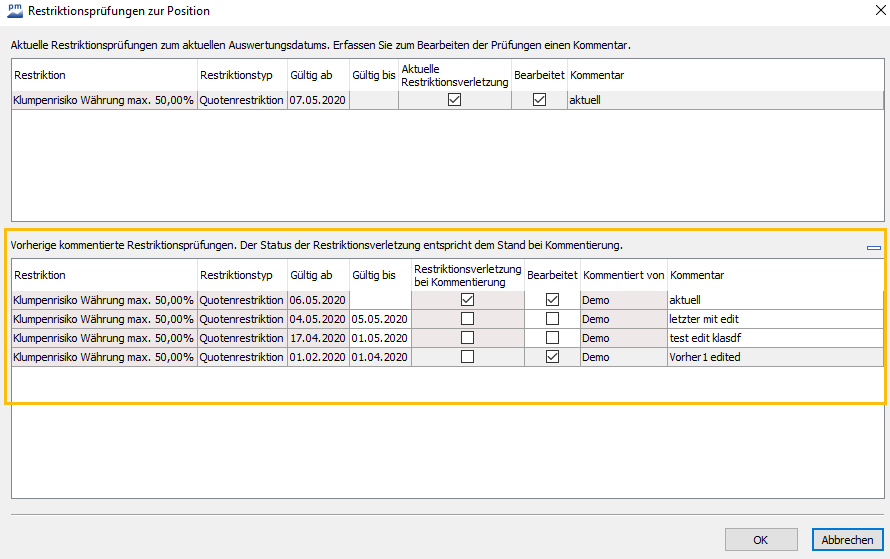The width and height of the screenshot is (890, 559).
Task: Sort top table by Restriktionstyp column header
Action: (241, 75)
